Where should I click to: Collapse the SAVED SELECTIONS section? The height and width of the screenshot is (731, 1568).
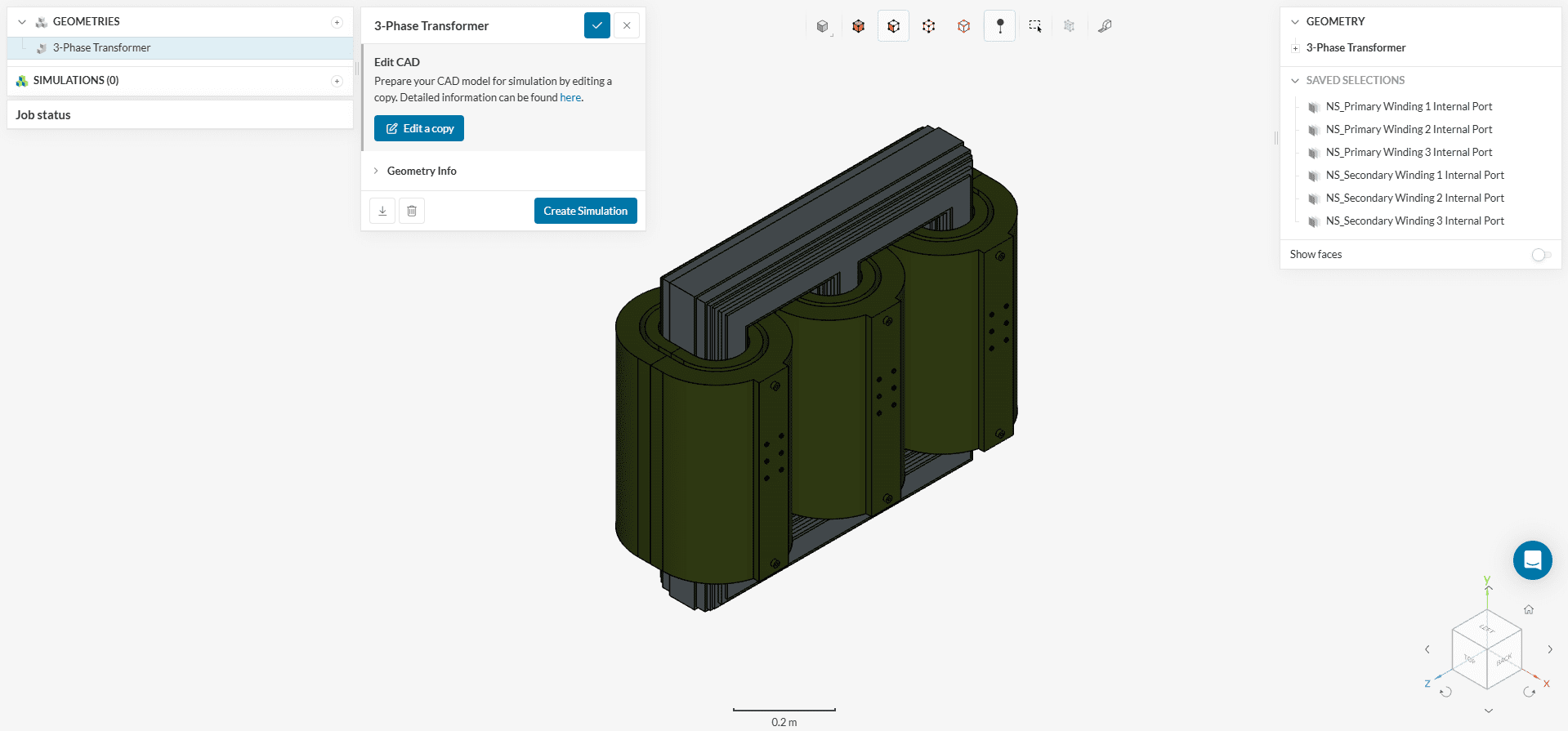pyautogui.click(x=1295, y=80)
